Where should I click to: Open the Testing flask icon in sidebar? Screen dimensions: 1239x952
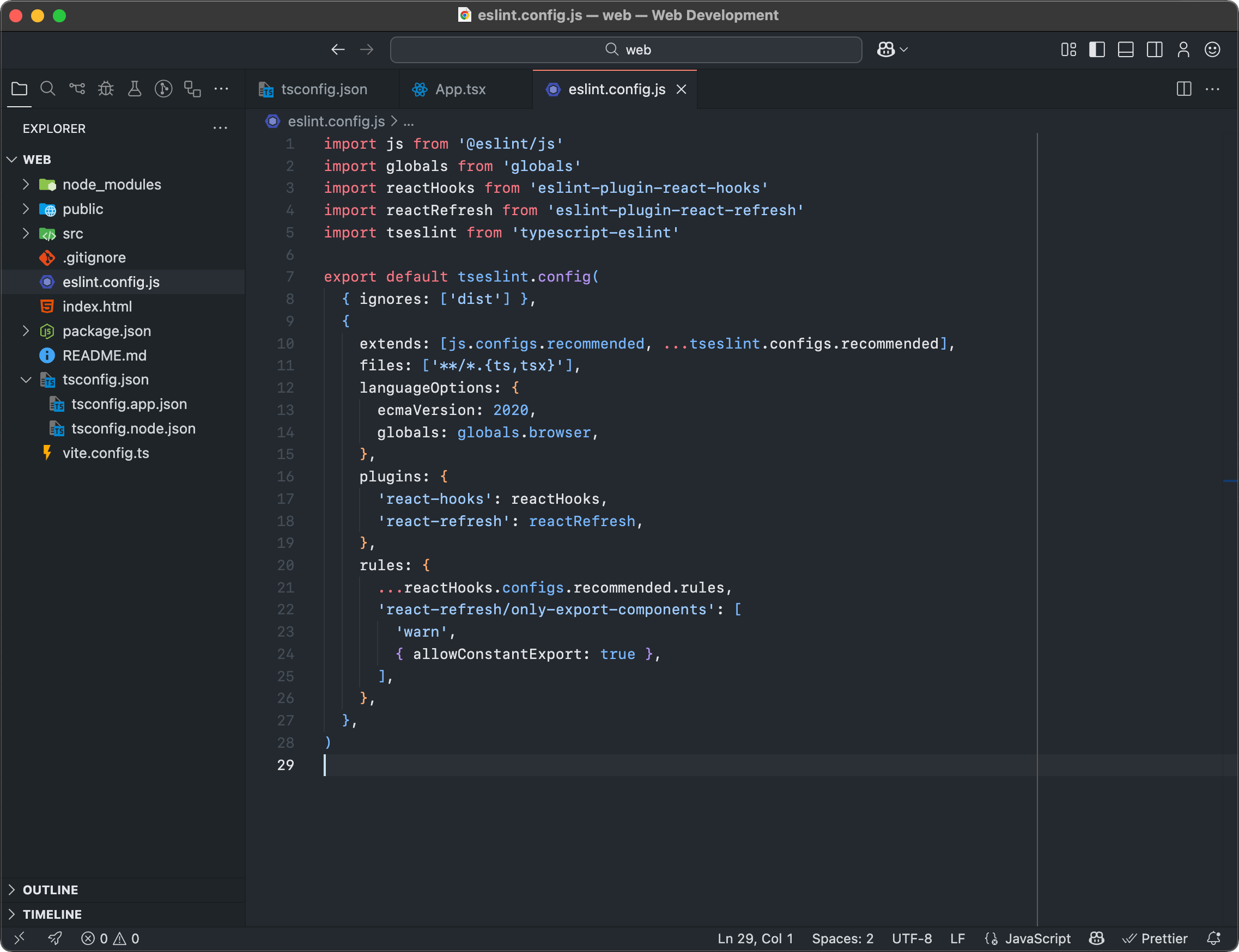135,88
